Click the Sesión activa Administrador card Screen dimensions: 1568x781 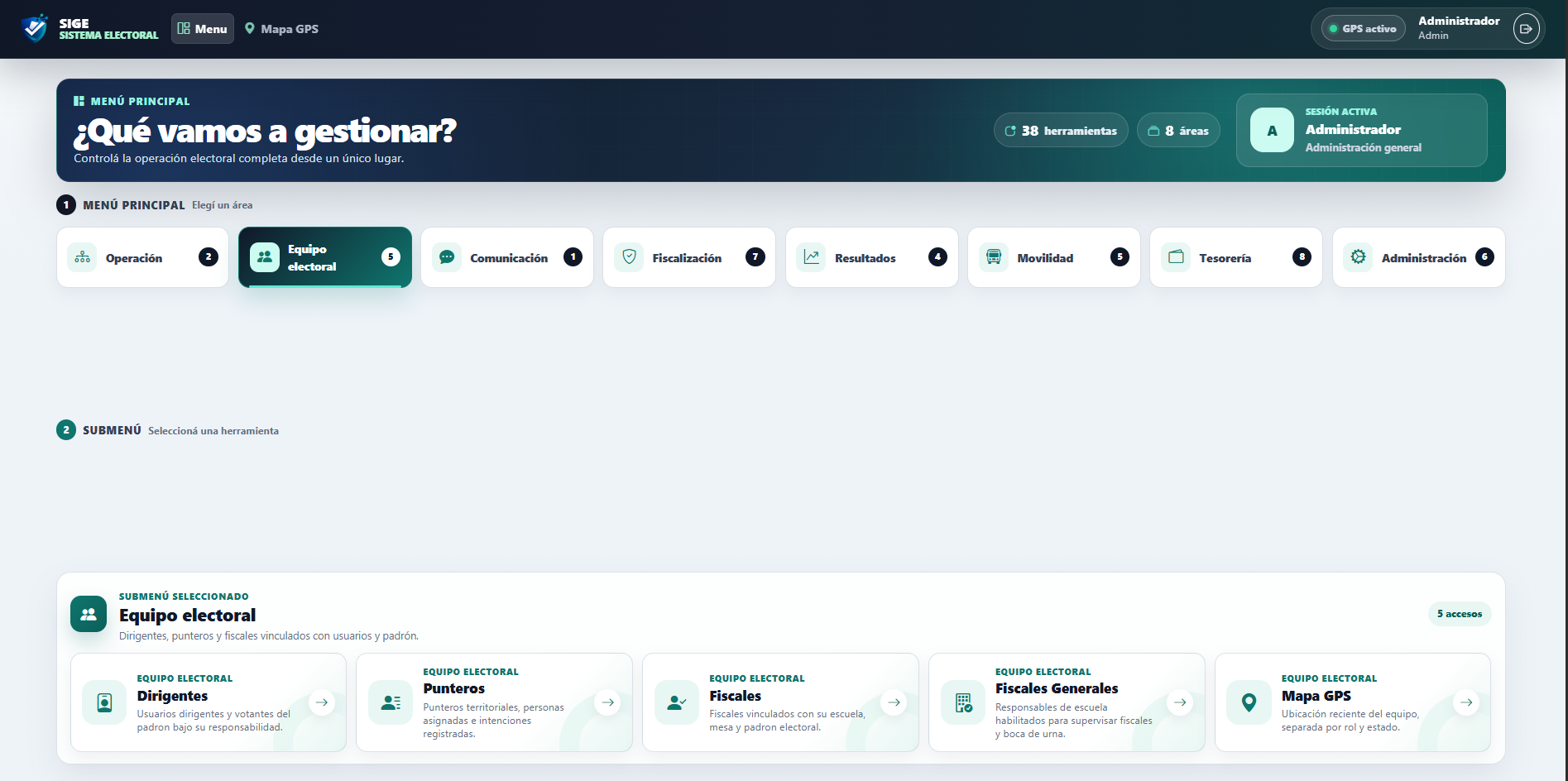pos(1362,130)
